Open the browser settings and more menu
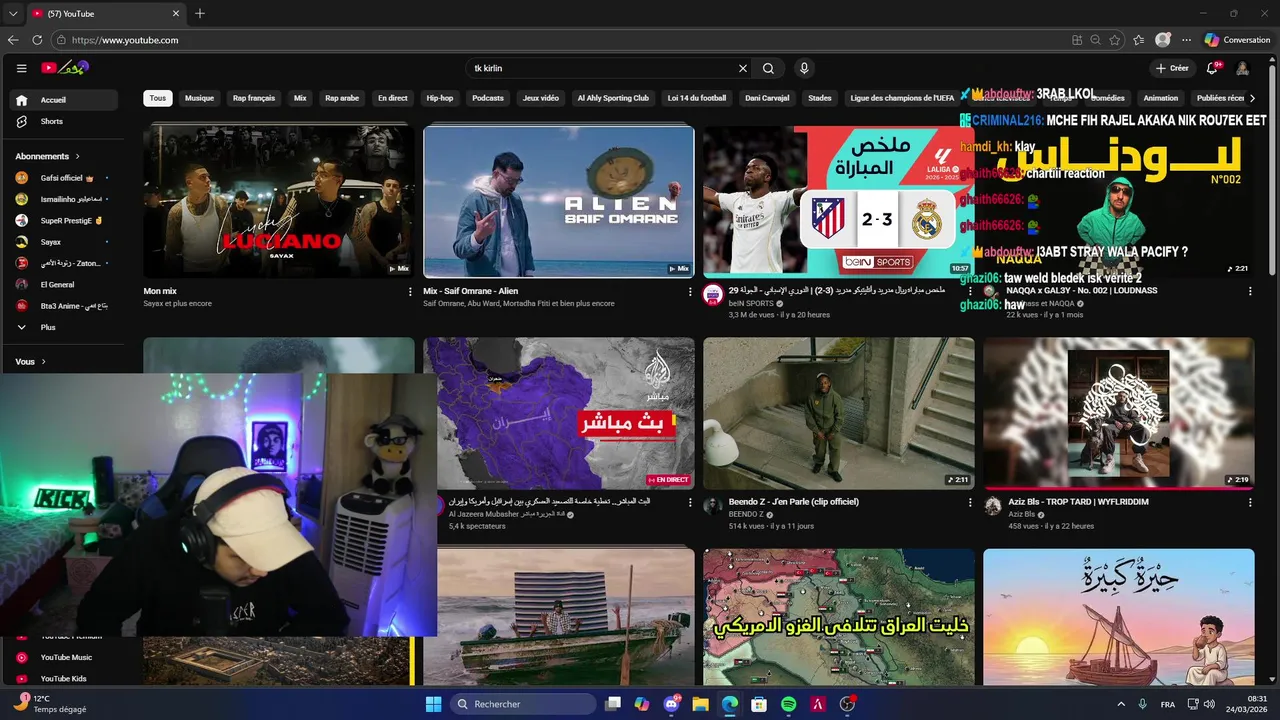The image size is (1280, 720). 1187,40
